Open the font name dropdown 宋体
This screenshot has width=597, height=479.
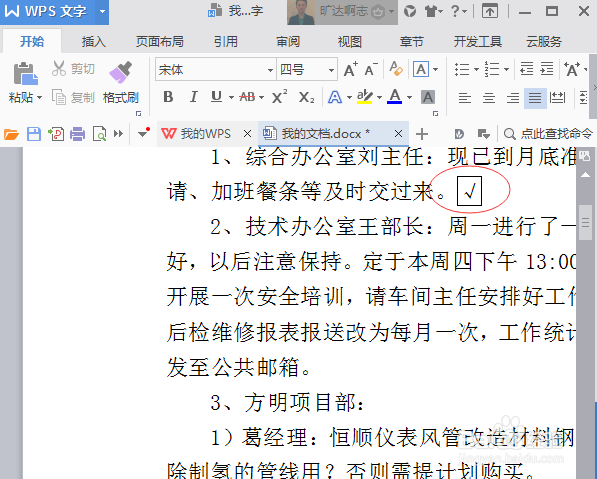[270, 70]
